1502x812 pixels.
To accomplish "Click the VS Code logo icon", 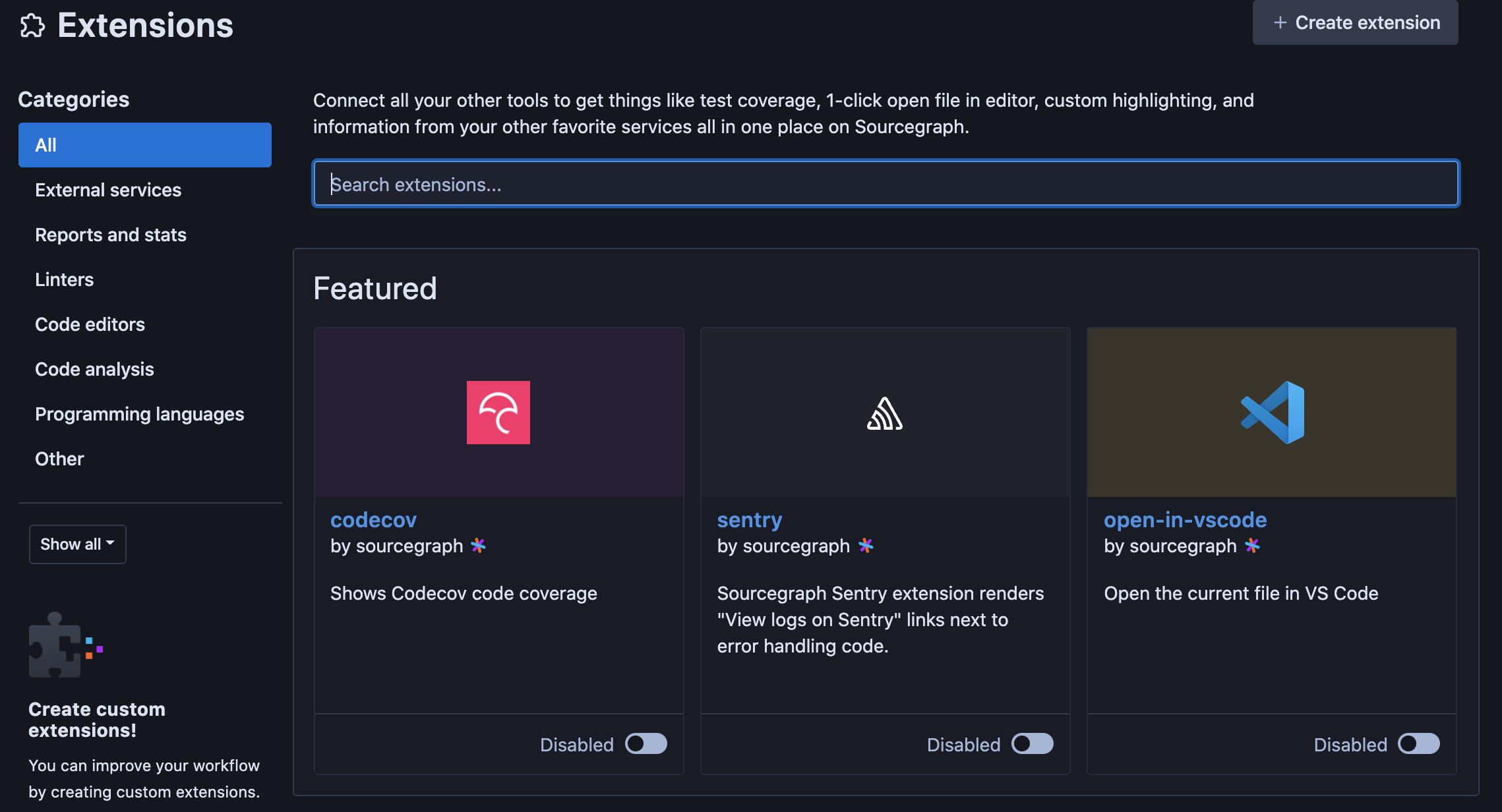I will point(1272,413).
